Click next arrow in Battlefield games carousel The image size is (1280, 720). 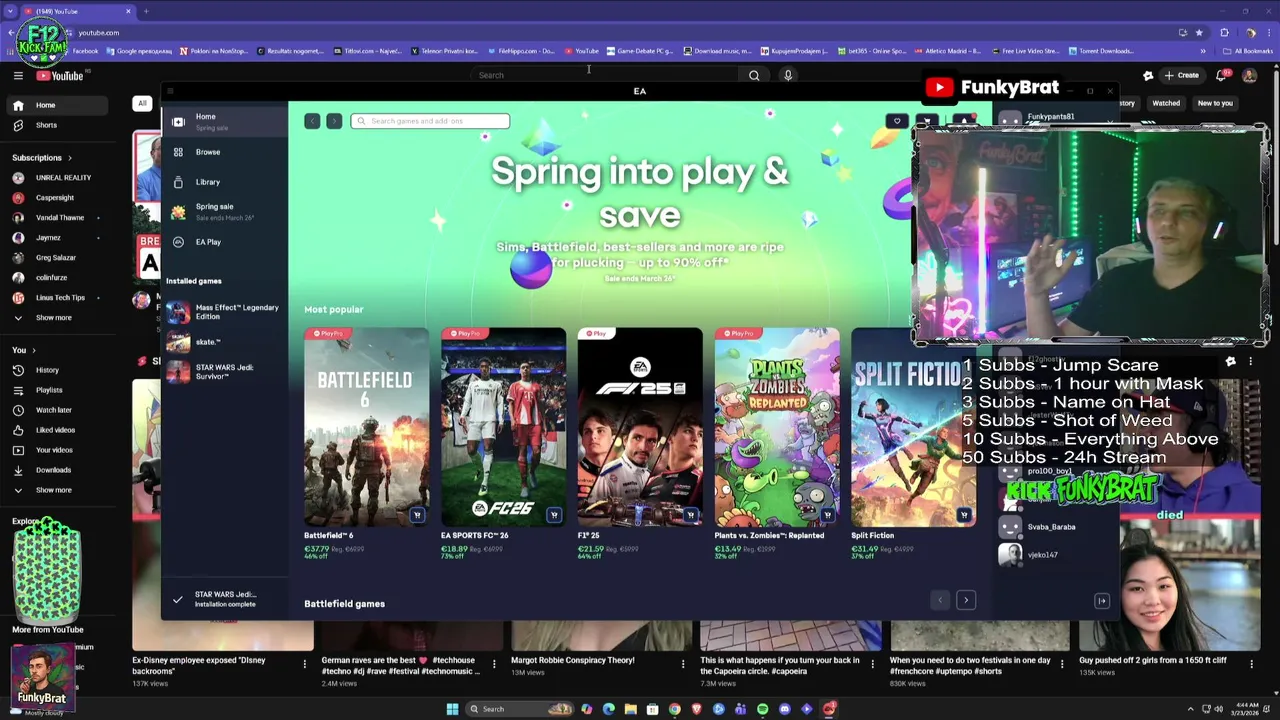pos(966,600)
